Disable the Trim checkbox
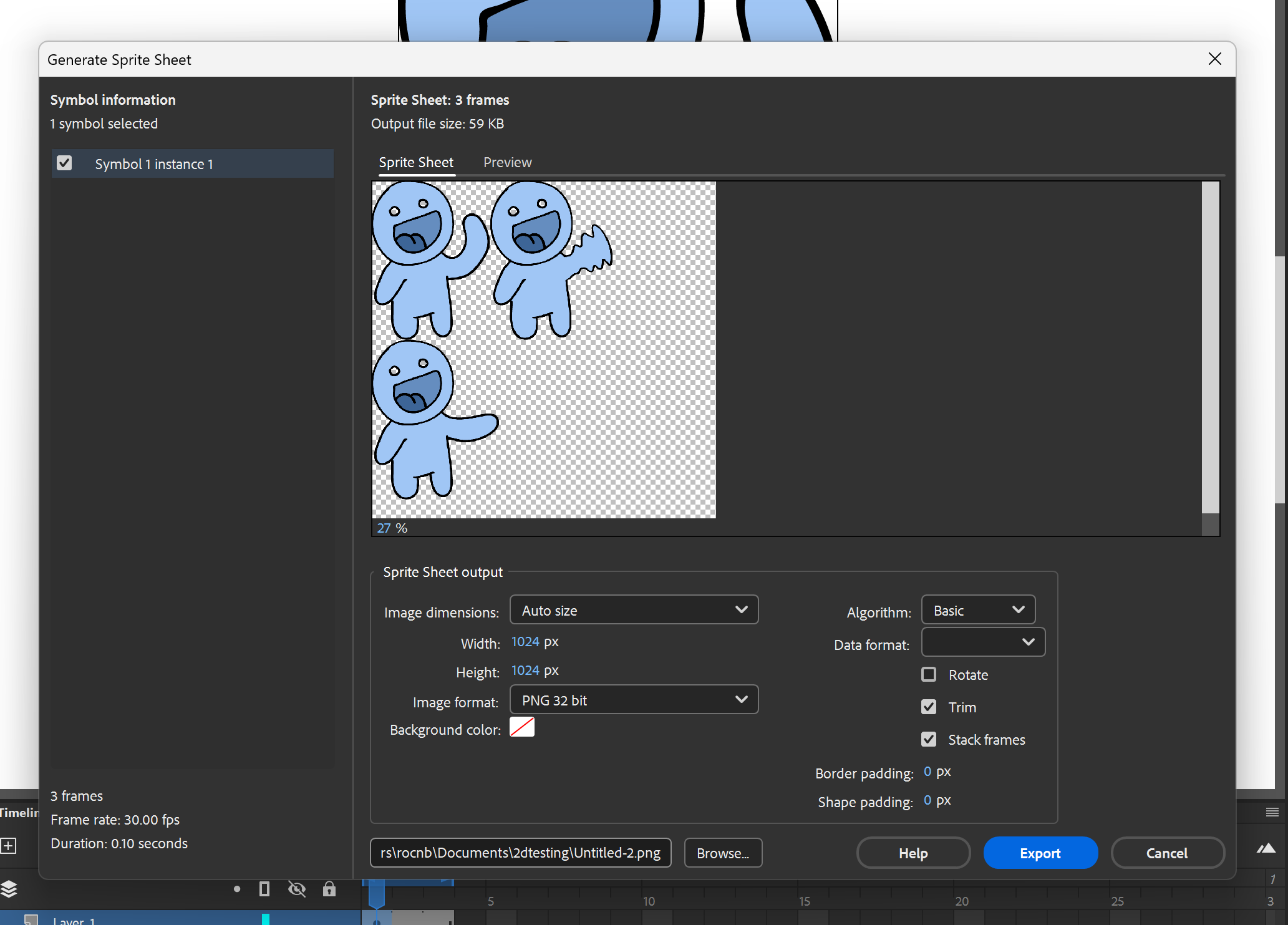The height and width of the screenshot is (925, 1288). (x=929, y=707)
